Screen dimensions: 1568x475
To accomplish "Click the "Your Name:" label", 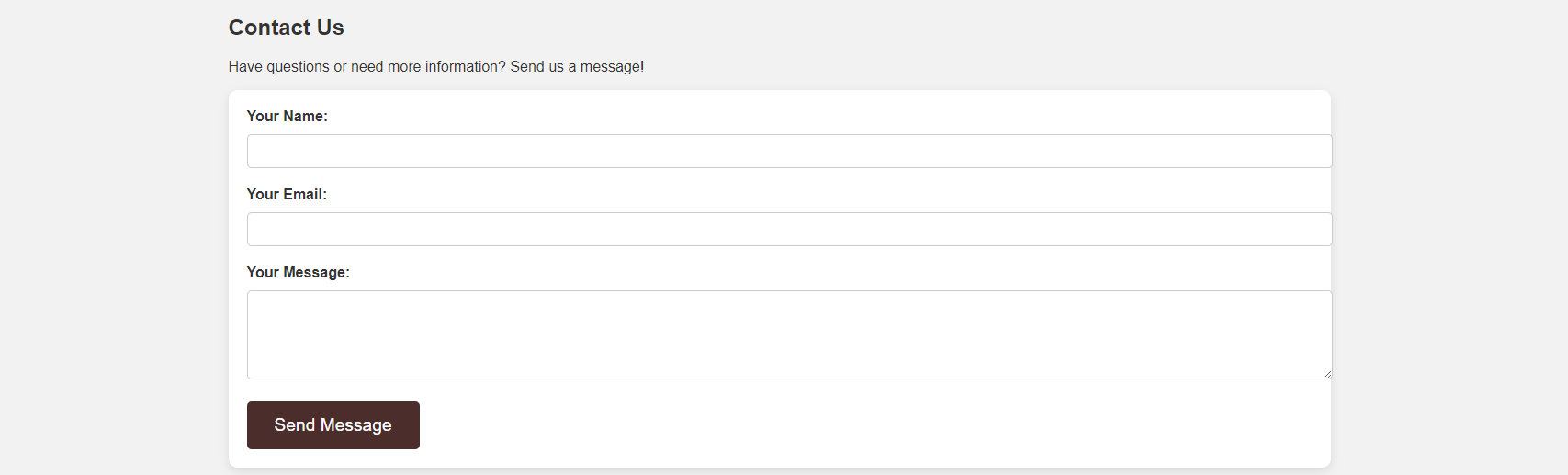I will click(287, 116).
